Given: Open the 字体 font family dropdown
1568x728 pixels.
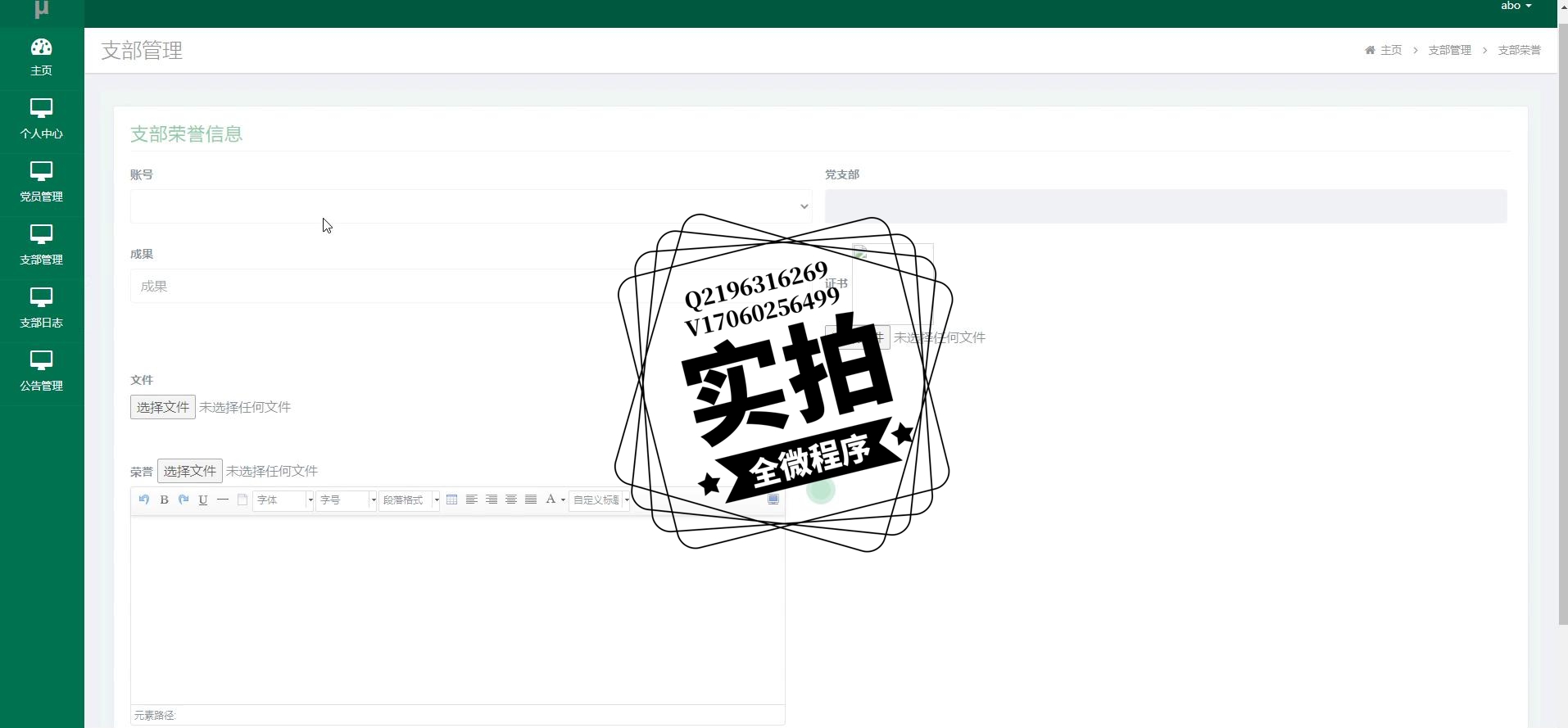Looking at the screenshot, I should pyautogui.click(x=283, y=500).
